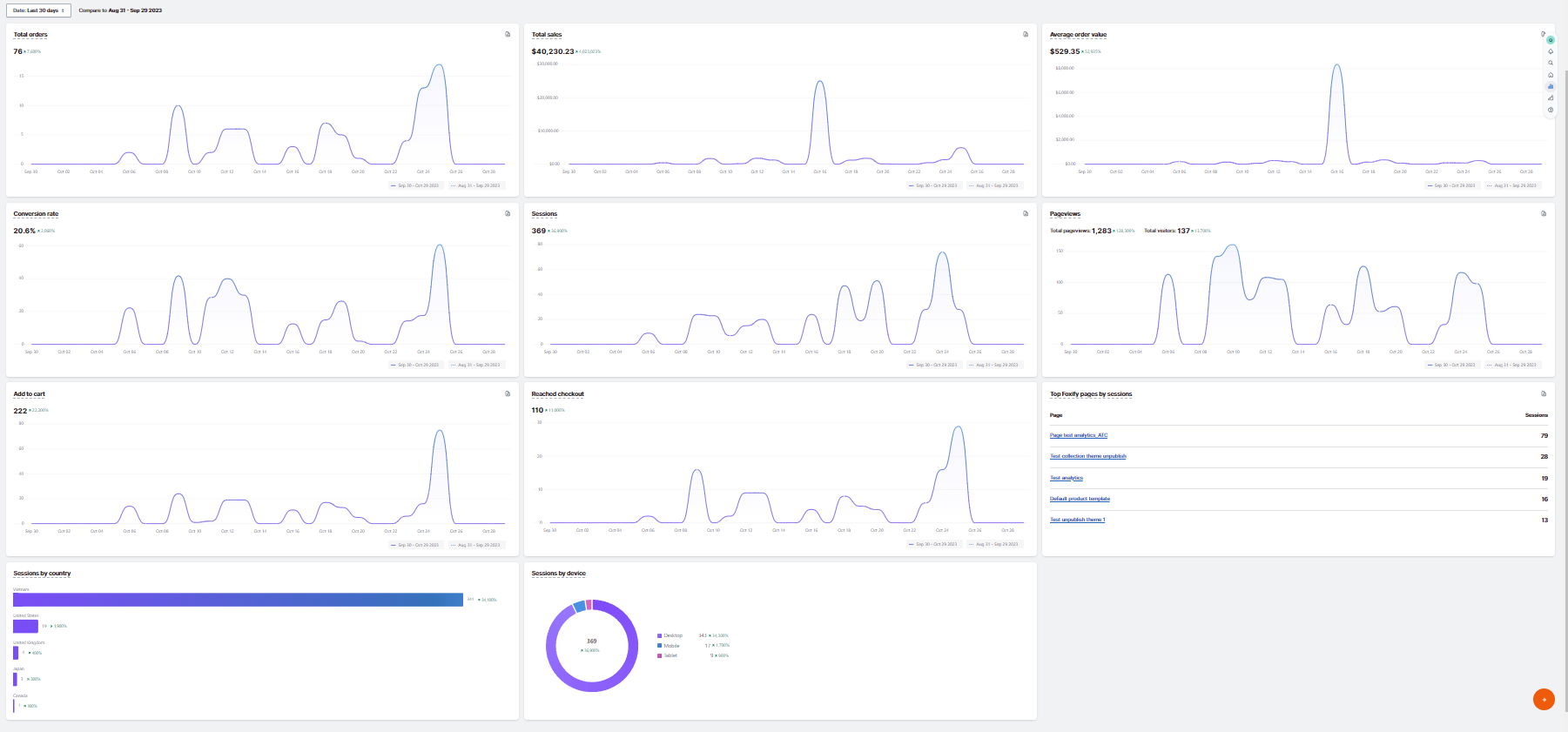
Task: Click the 222 add to cart value
Action: coord(20,410)
